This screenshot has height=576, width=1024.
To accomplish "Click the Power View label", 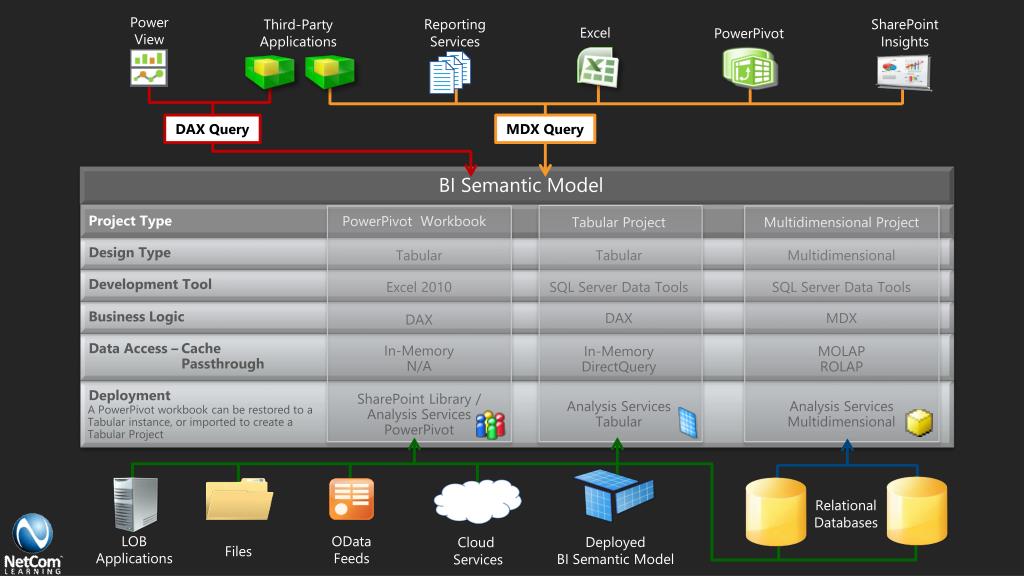I will pyautogui.click(x=149, y=31).
